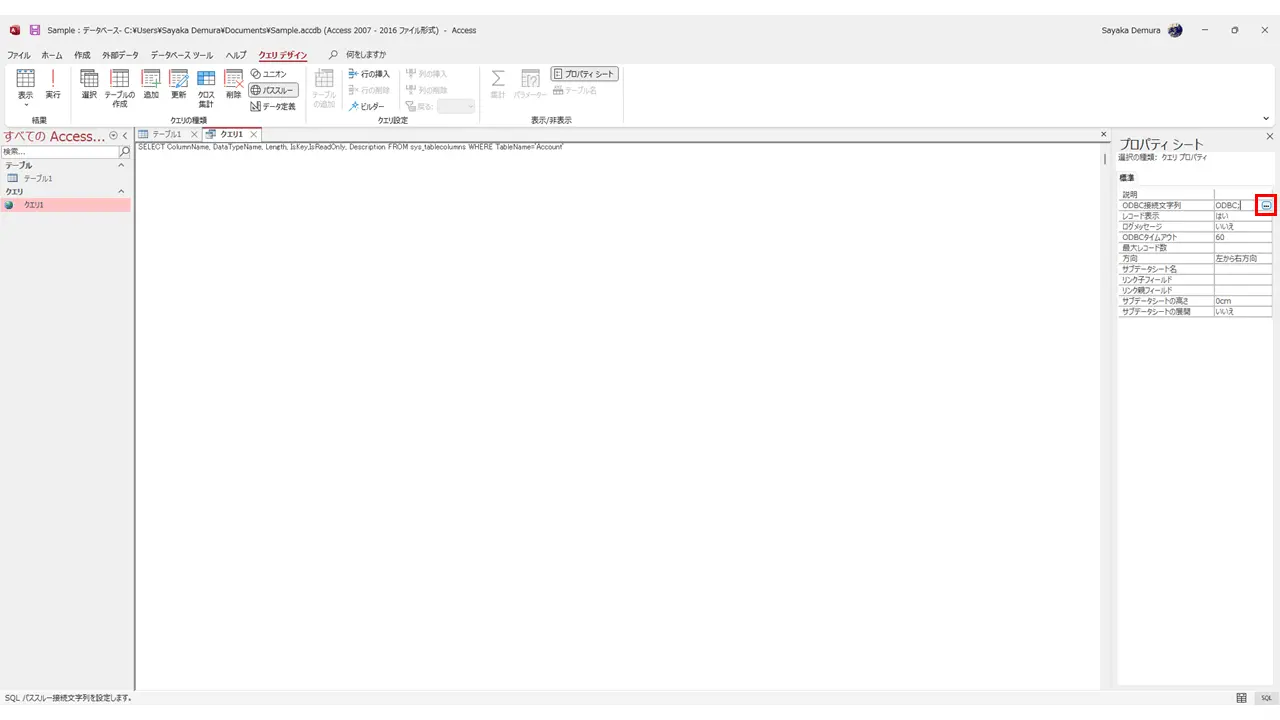Collapse the クエリ group in navigation pane

point(122,191)
